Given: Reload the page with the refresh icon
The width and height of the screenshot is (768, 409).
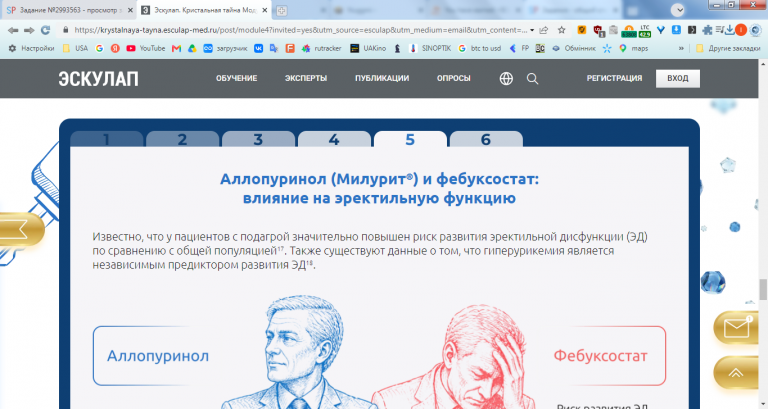Looking at the screenshot, I should click(x=46, y=30).
